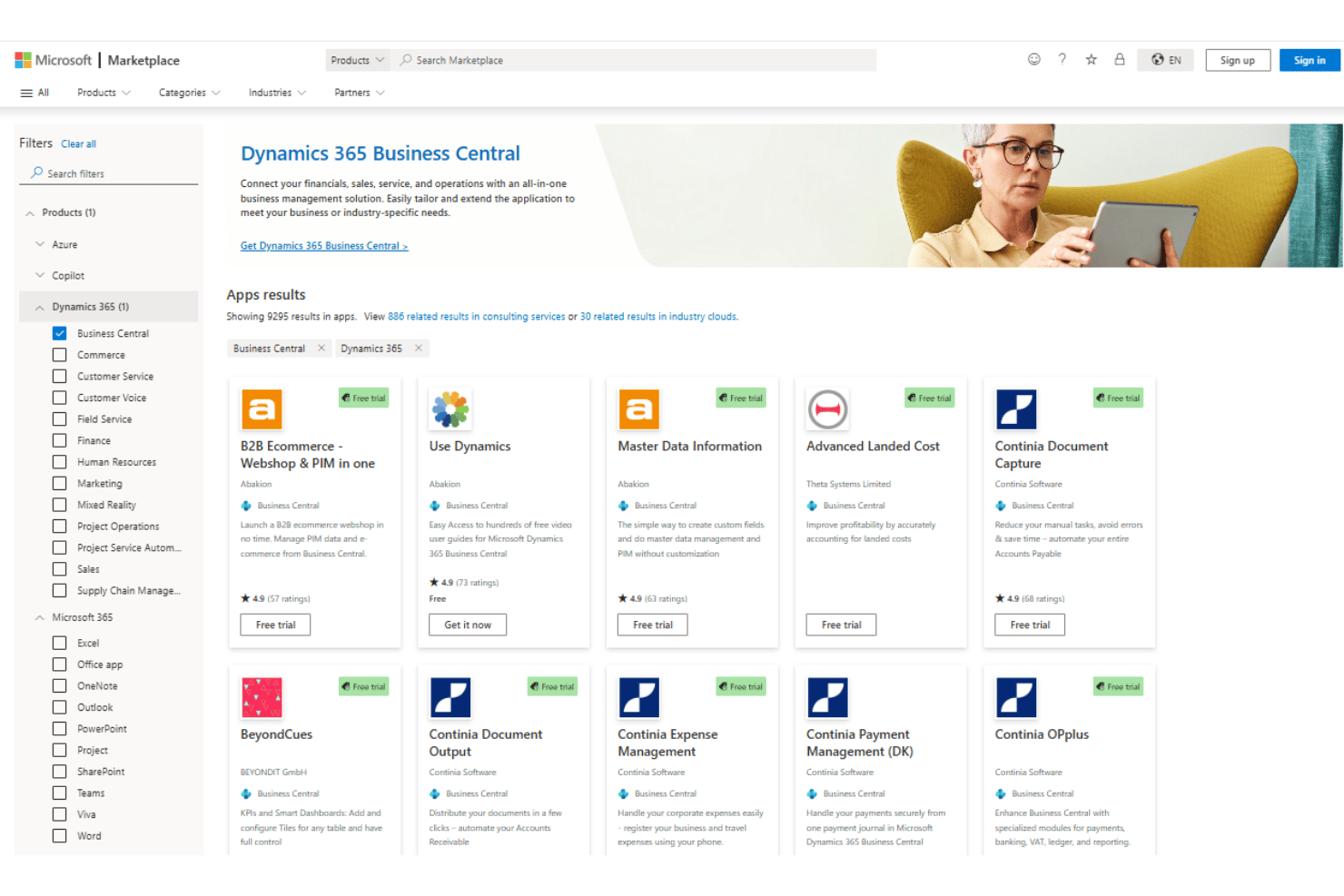Click the Use Dynamics flower logo
The image size is (1344, 896).
click(x=450, y=409)
